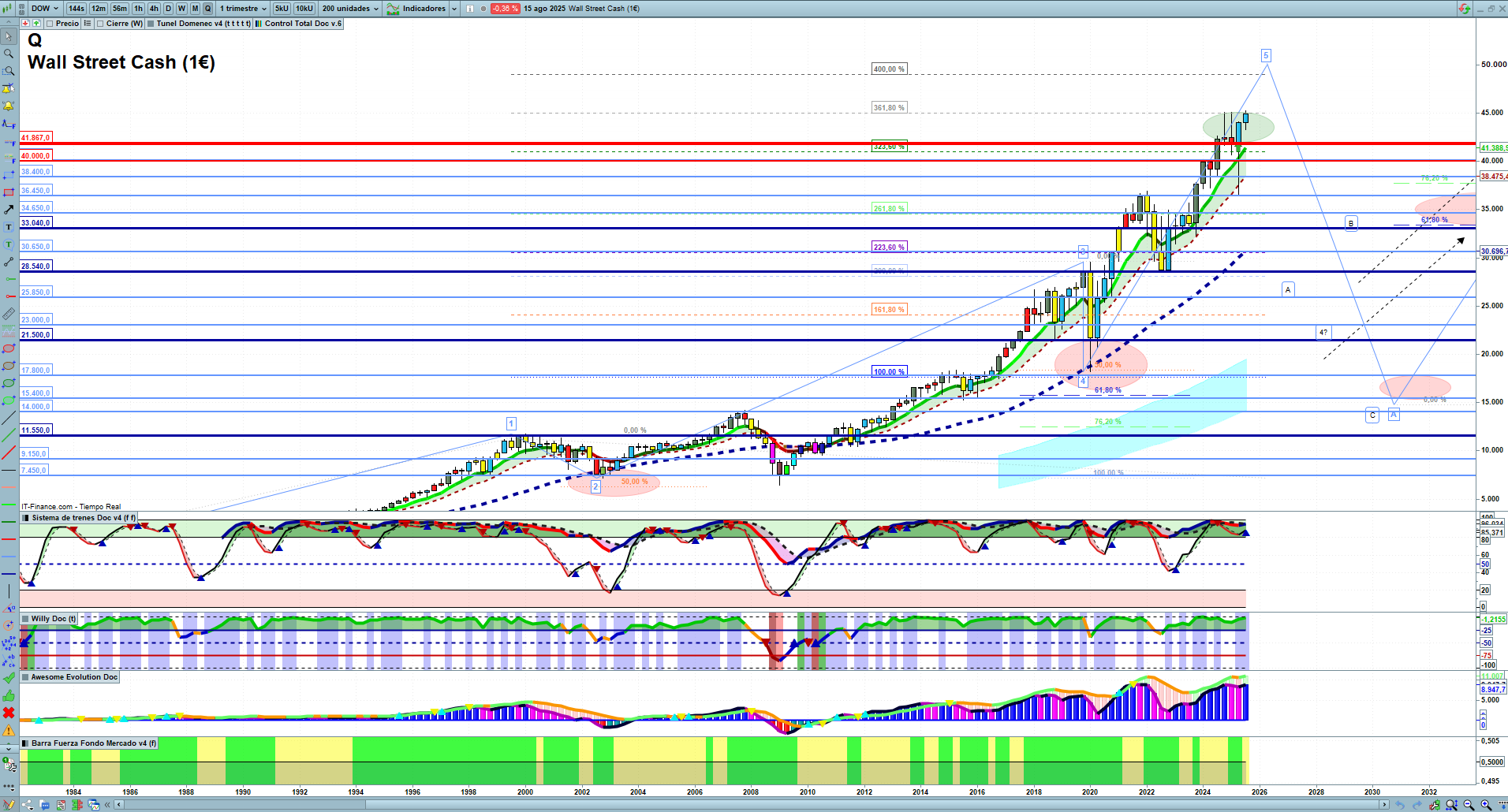Click the share icon in bottom toolbar
Viewport: 1508px width, 812px height.
(x=28, y=805)
